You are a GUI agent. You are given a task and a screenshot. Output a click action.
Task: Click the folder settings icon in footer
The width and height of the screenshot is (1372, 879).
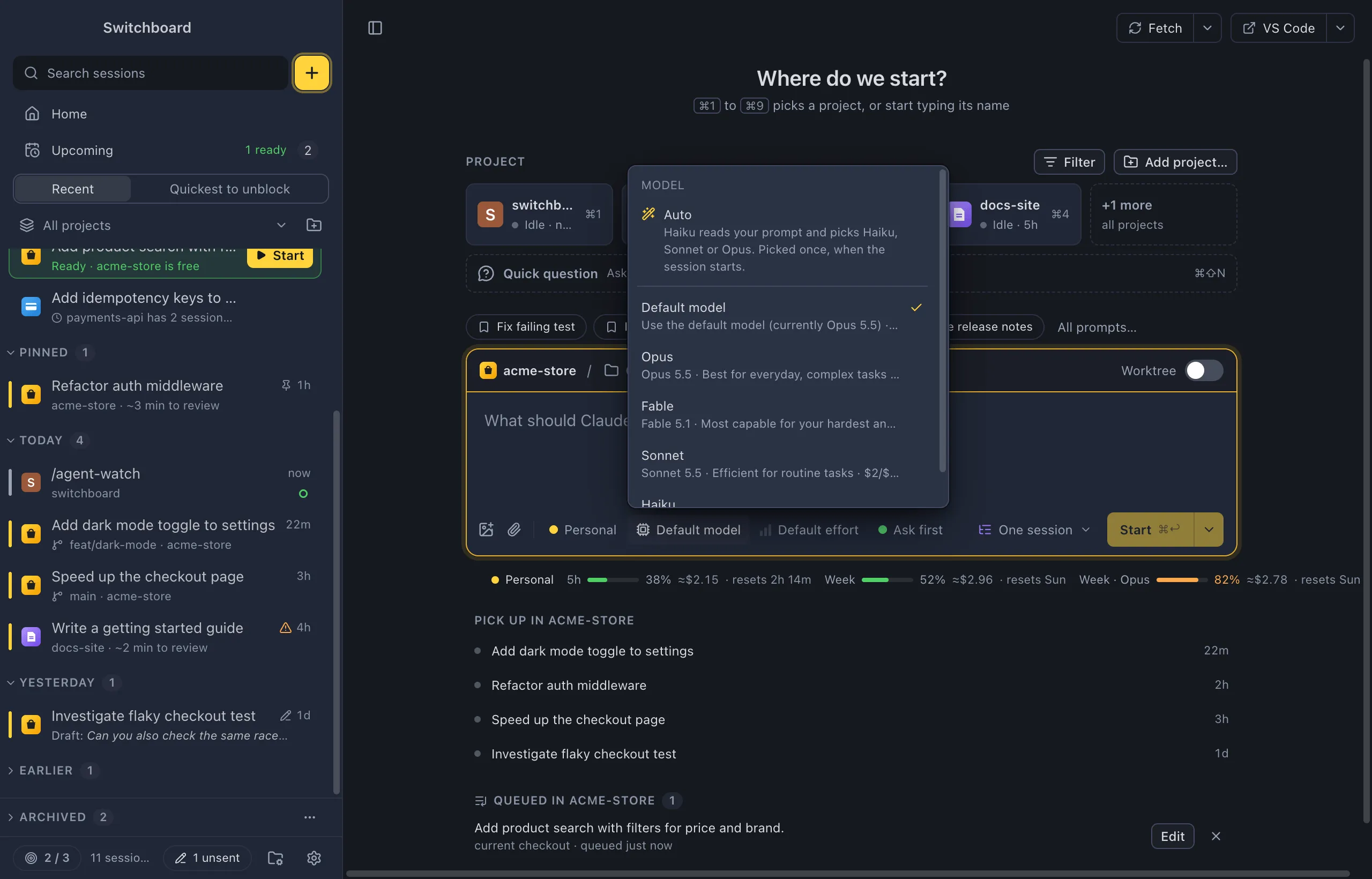coord(275,858)
